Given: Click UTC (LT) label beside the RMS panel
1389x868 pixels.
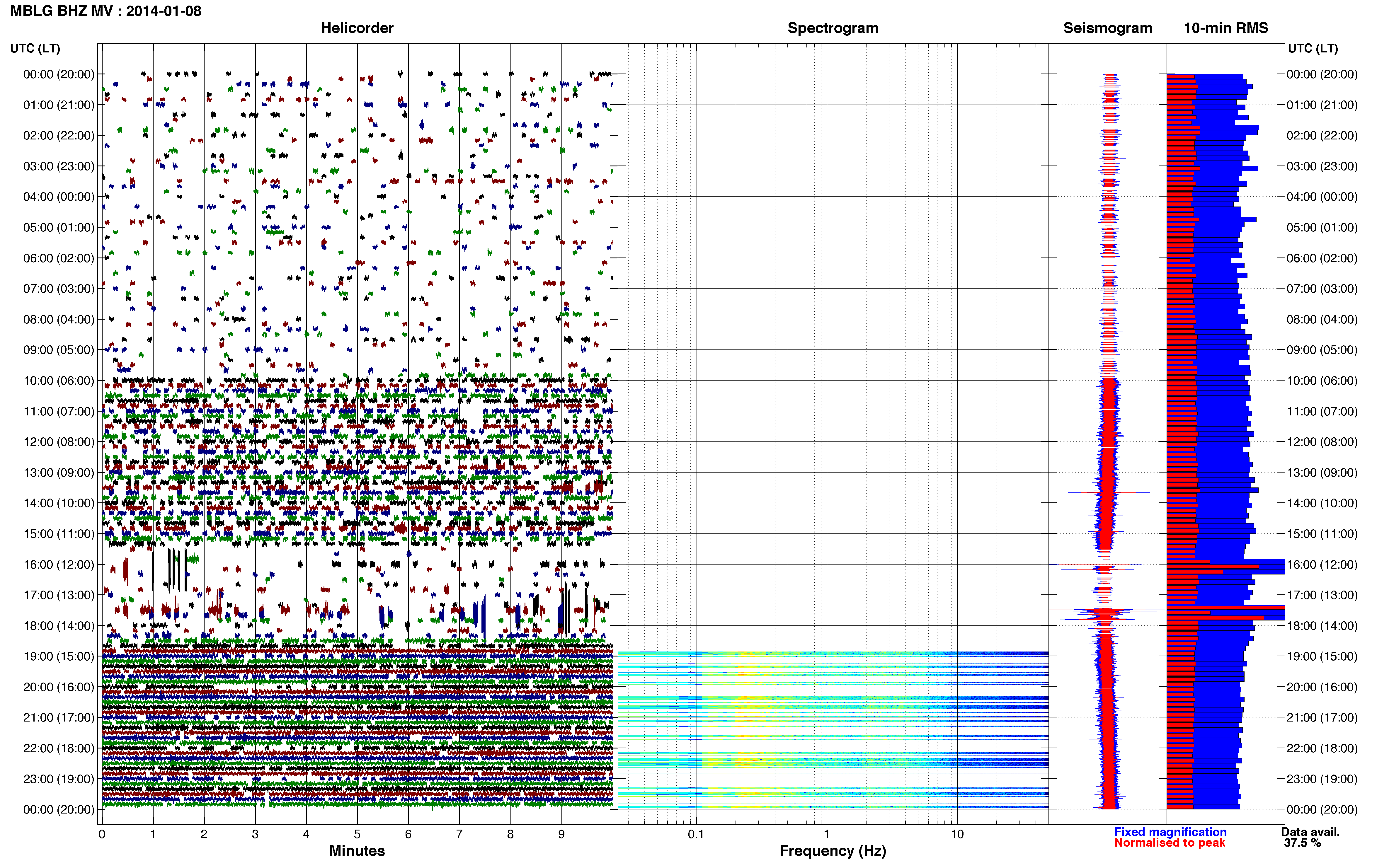Looking at the screenshot, I should click(x=1313, y=48).
